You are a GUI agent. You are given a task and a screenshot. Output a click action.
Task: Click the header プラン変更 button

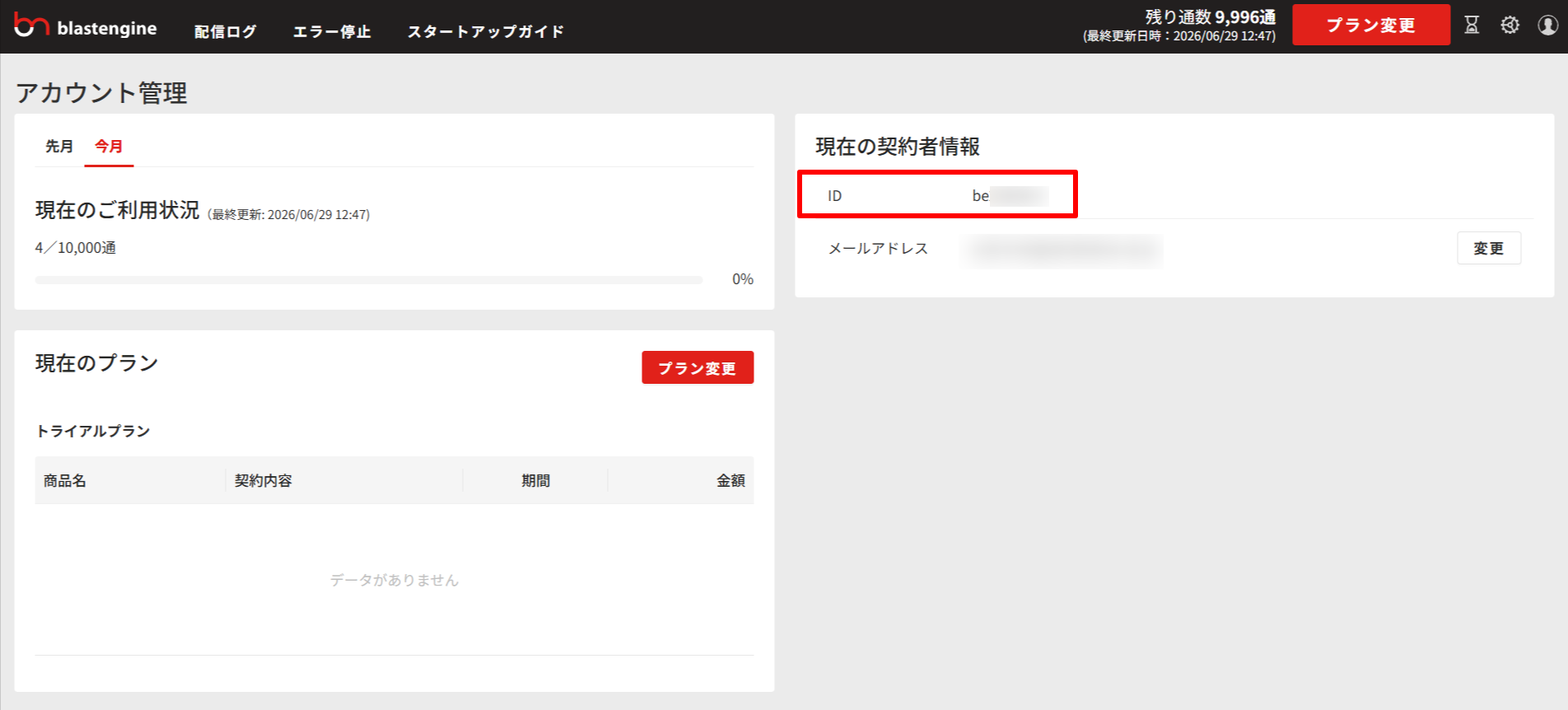coord(1371,25)
